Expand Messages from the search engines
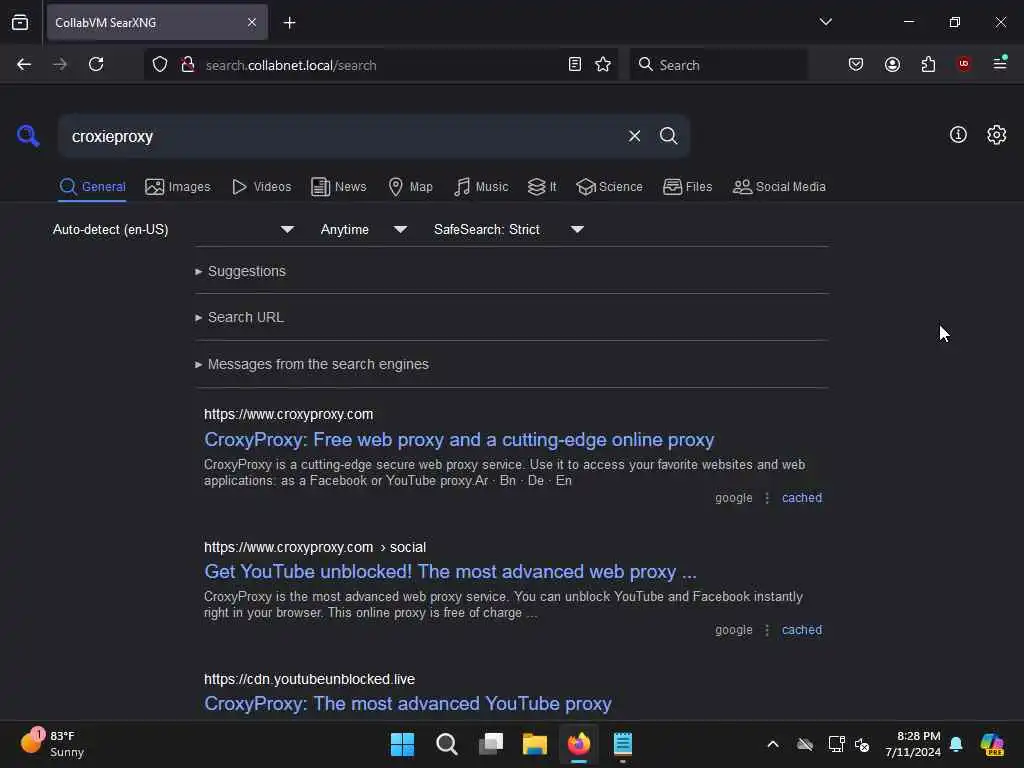 (312, 364)
